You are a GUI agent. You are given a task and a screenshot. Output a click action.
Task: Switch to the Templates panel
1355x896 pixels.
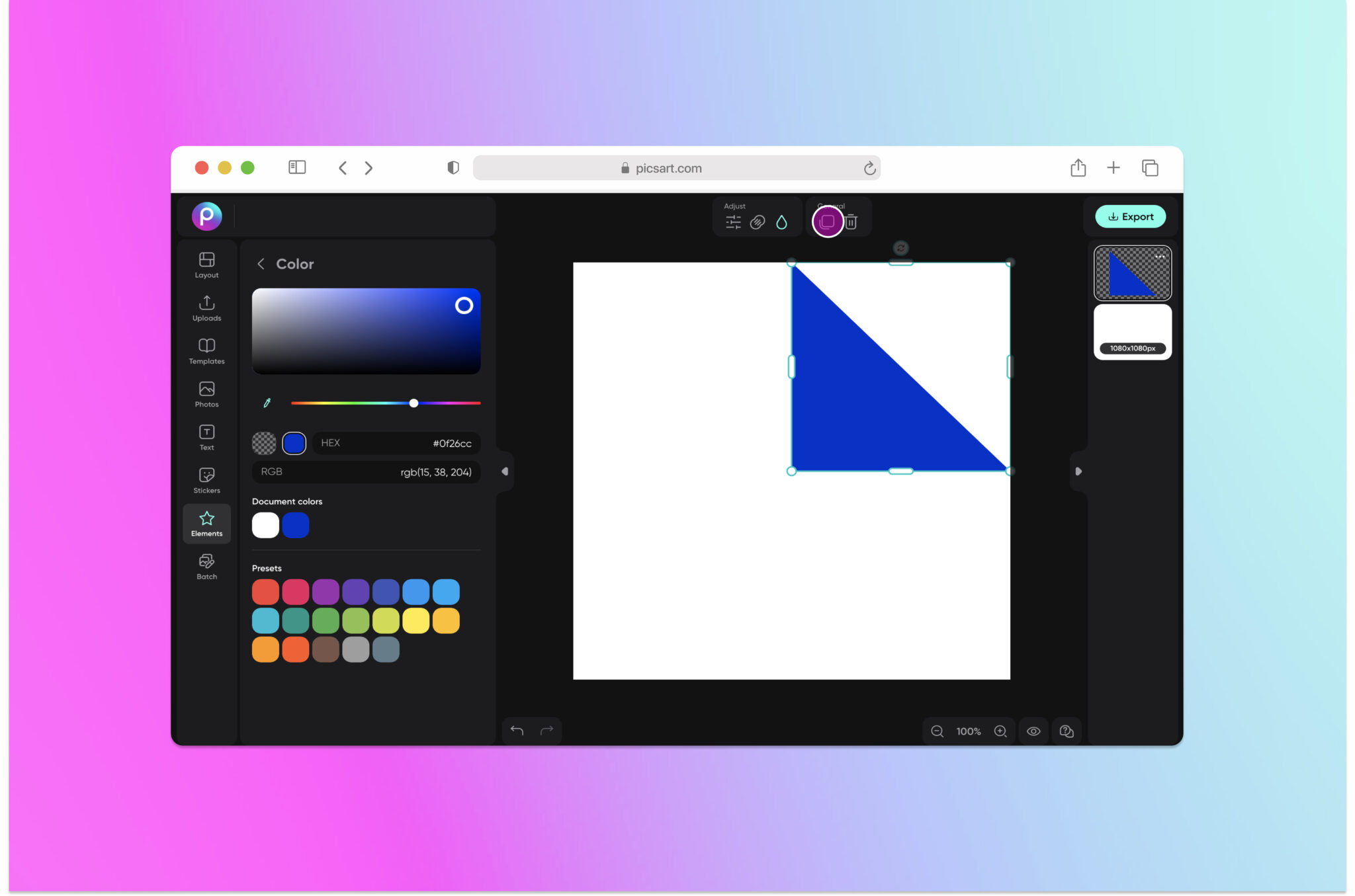coord(206,350)
